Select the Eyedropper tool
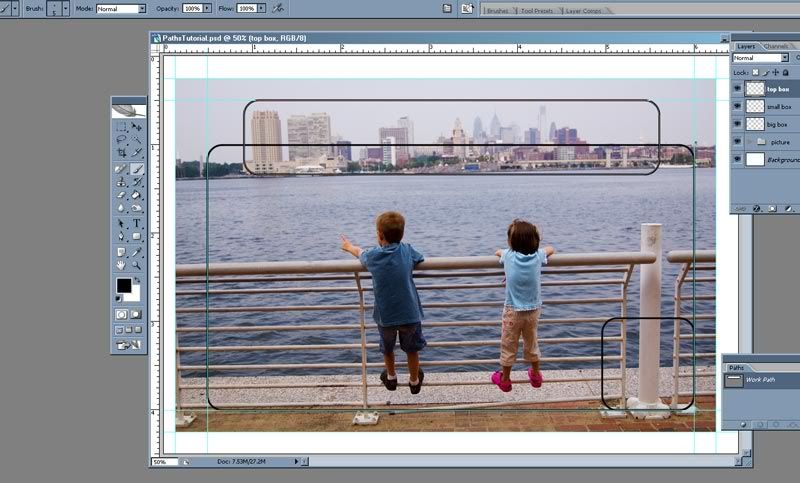 pos(136,252)
